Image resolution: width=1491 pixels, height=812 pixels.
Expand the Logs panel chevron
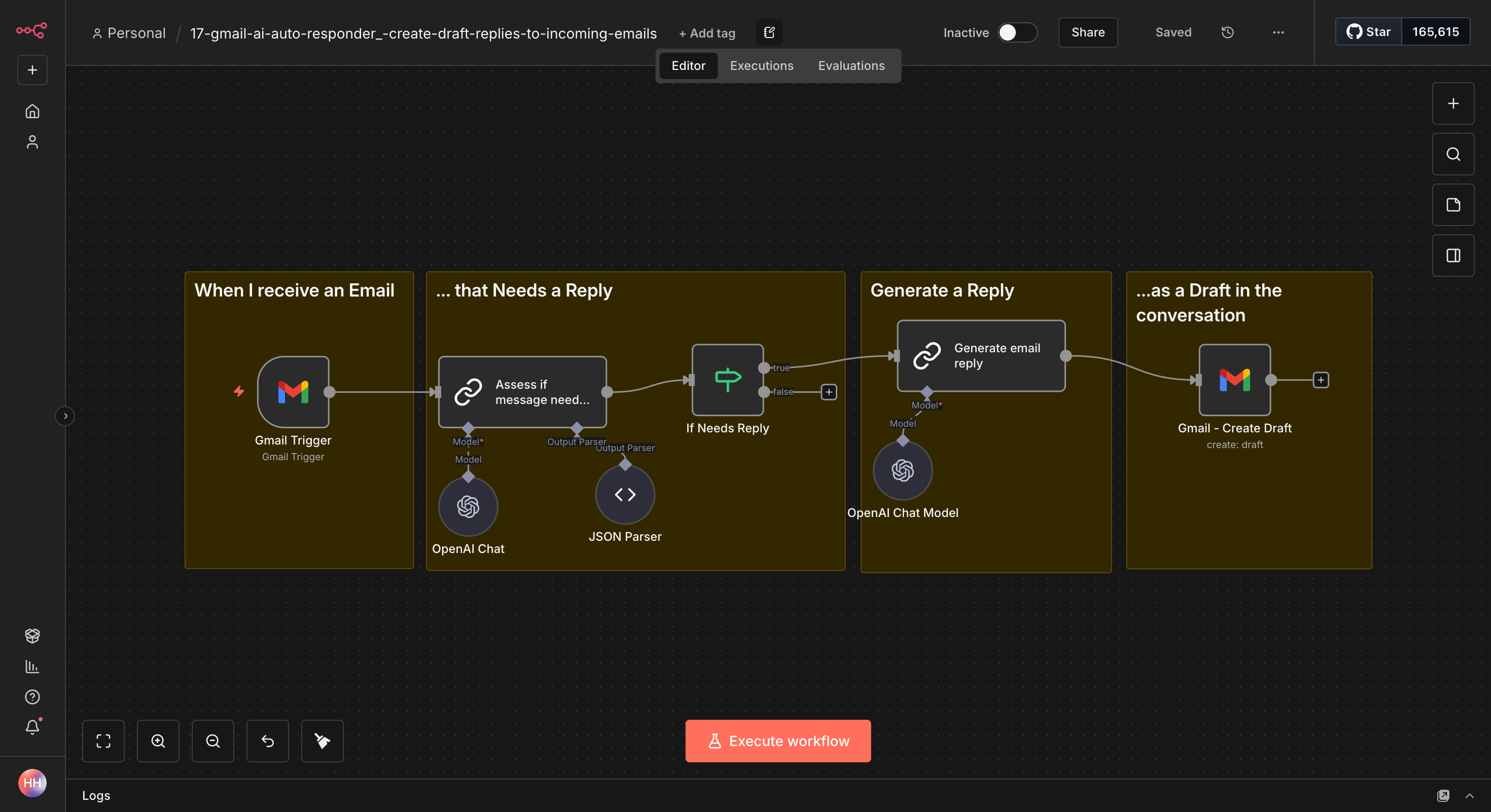[x=1470, y=796]
